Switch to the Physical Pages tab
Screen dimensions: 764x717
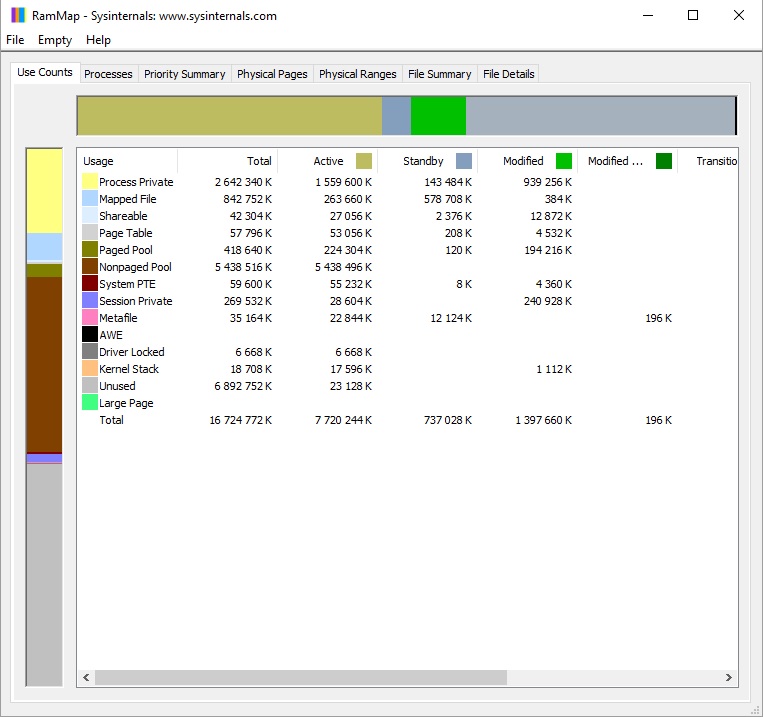(272, 74)
